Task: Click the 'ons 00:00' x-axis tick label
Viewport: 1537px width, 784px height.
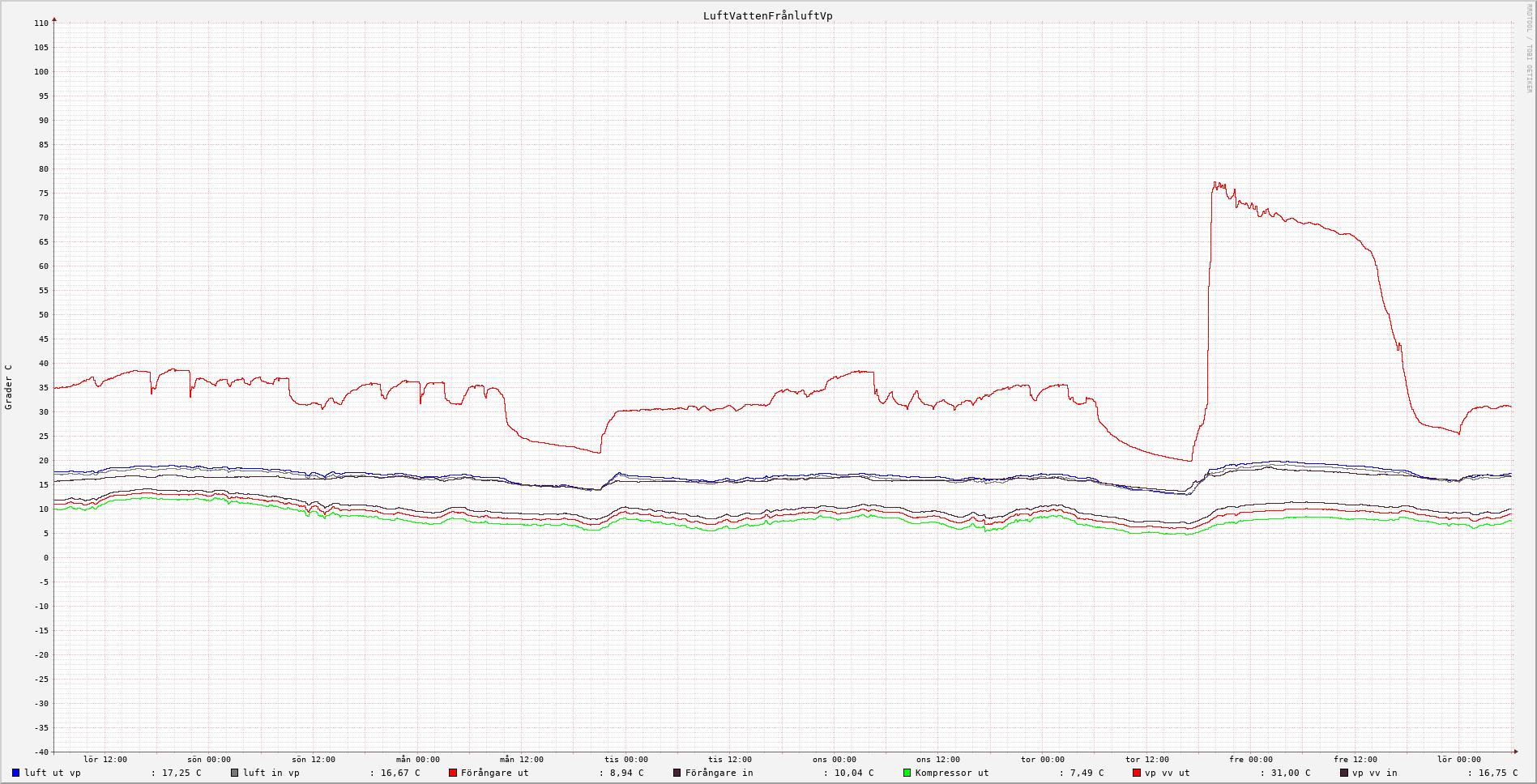Action: tap(834, 760)
